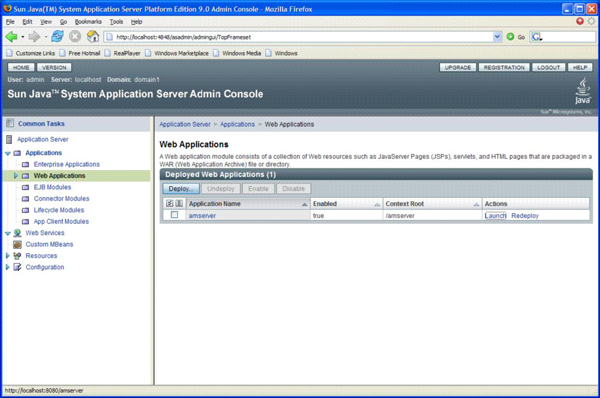Click the REGISTRATION button

coord(504,67)
